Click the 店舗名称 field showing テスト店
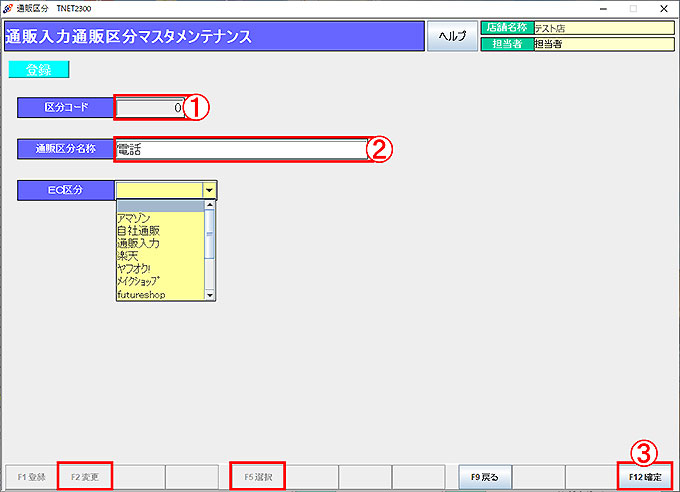The height and width of the screenshot is (492, 680). click(604, 28)
